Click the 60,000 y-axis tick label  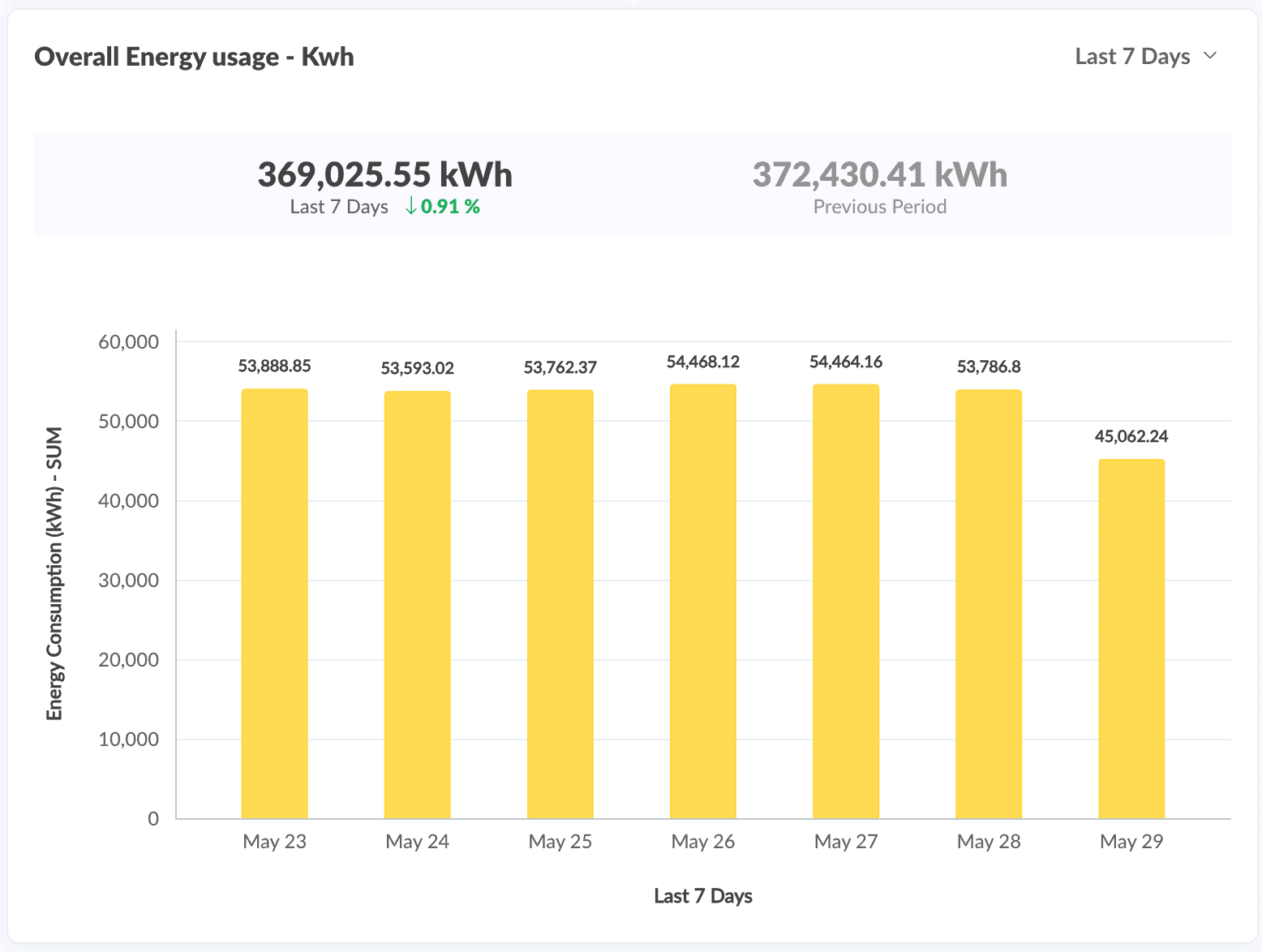[128, 341]
